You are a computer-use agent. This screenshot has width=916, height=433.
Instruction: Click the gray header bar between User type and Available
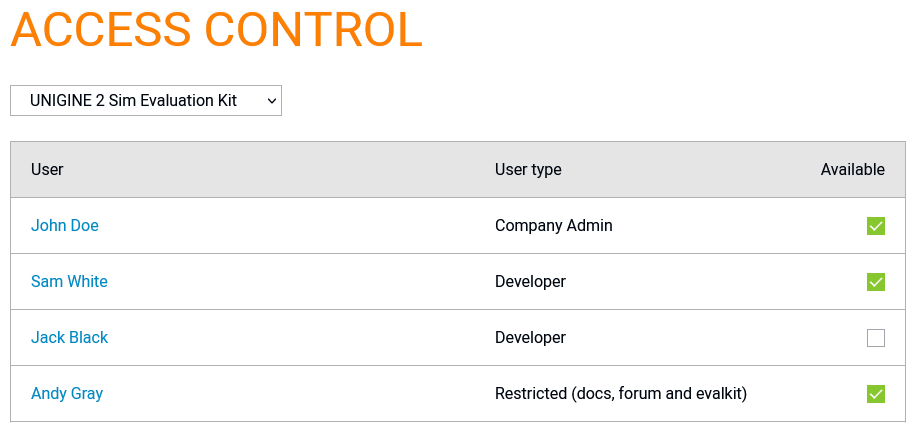[691, 169]
